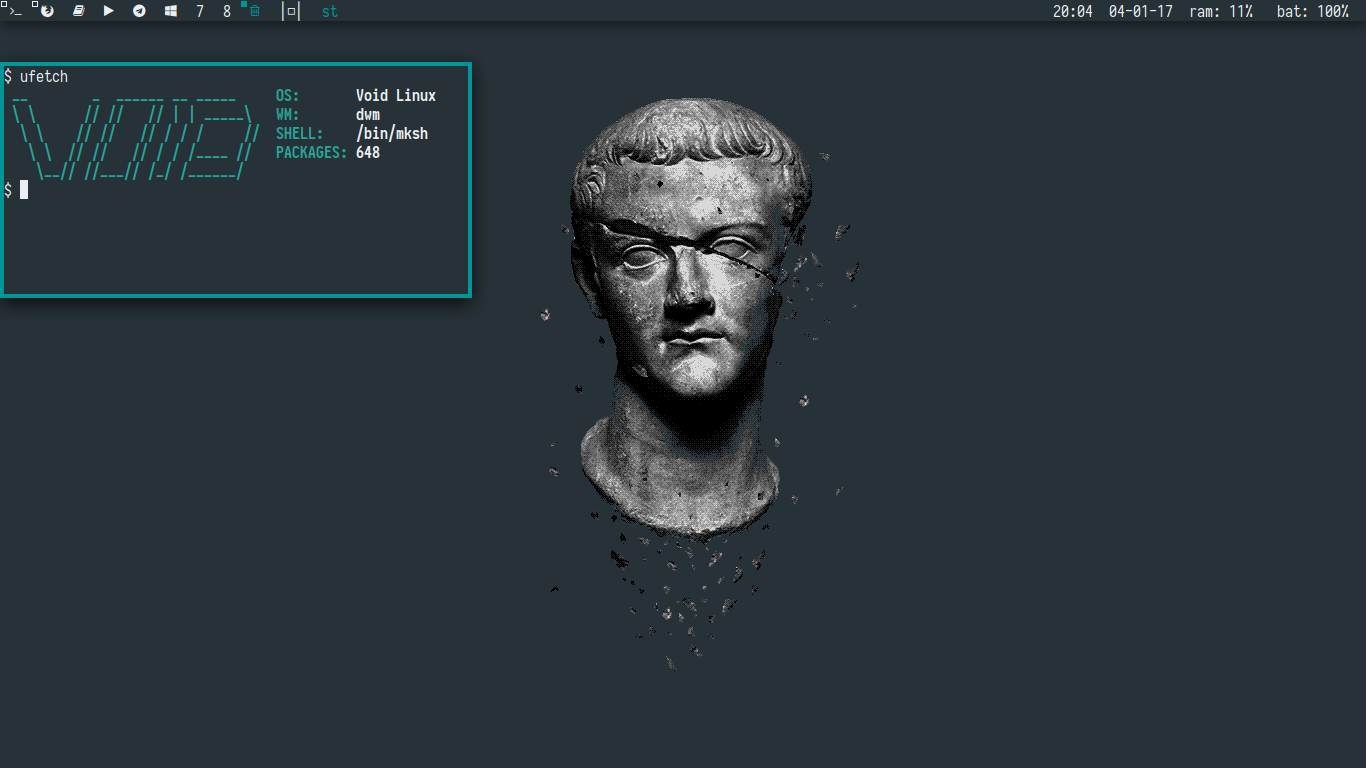Switch to the book tag
1366x768 pixels.
(79, 11)
